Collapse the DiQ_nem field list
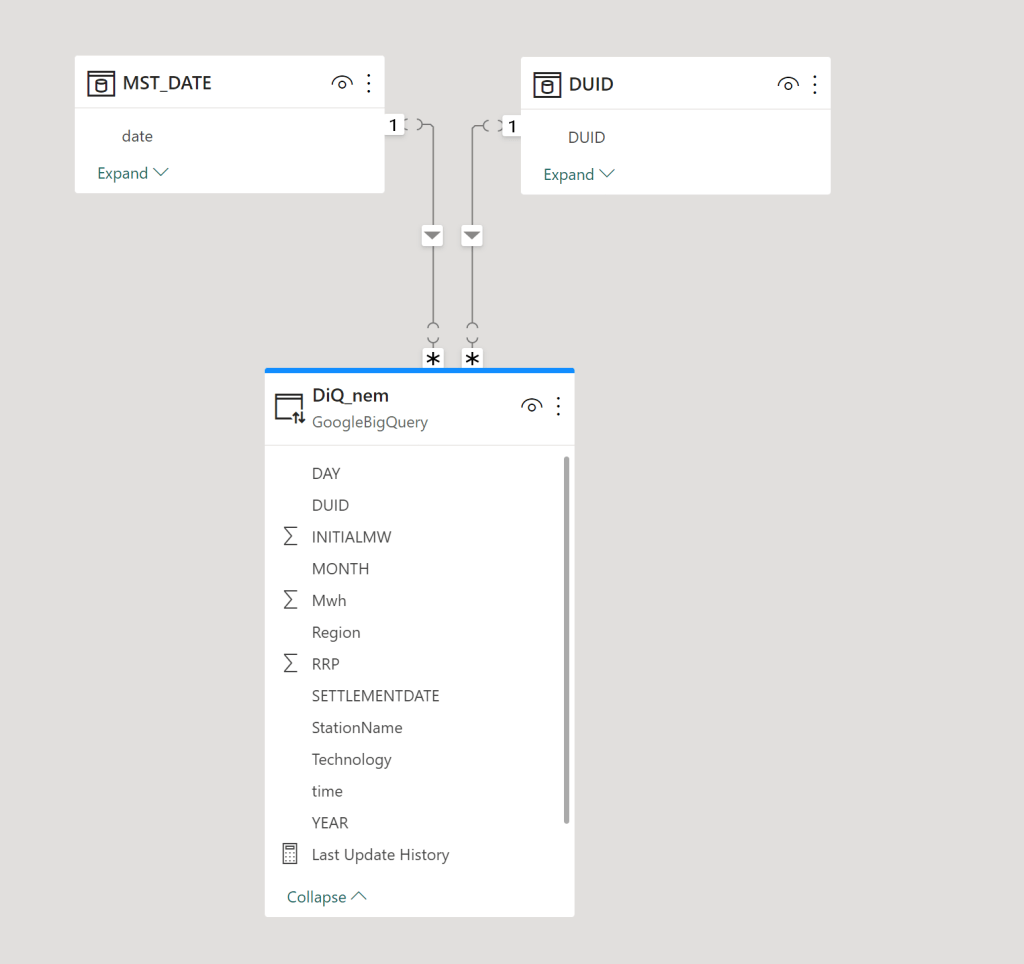This screenshot has height=964, width=1024. click(x=326, y=897)
